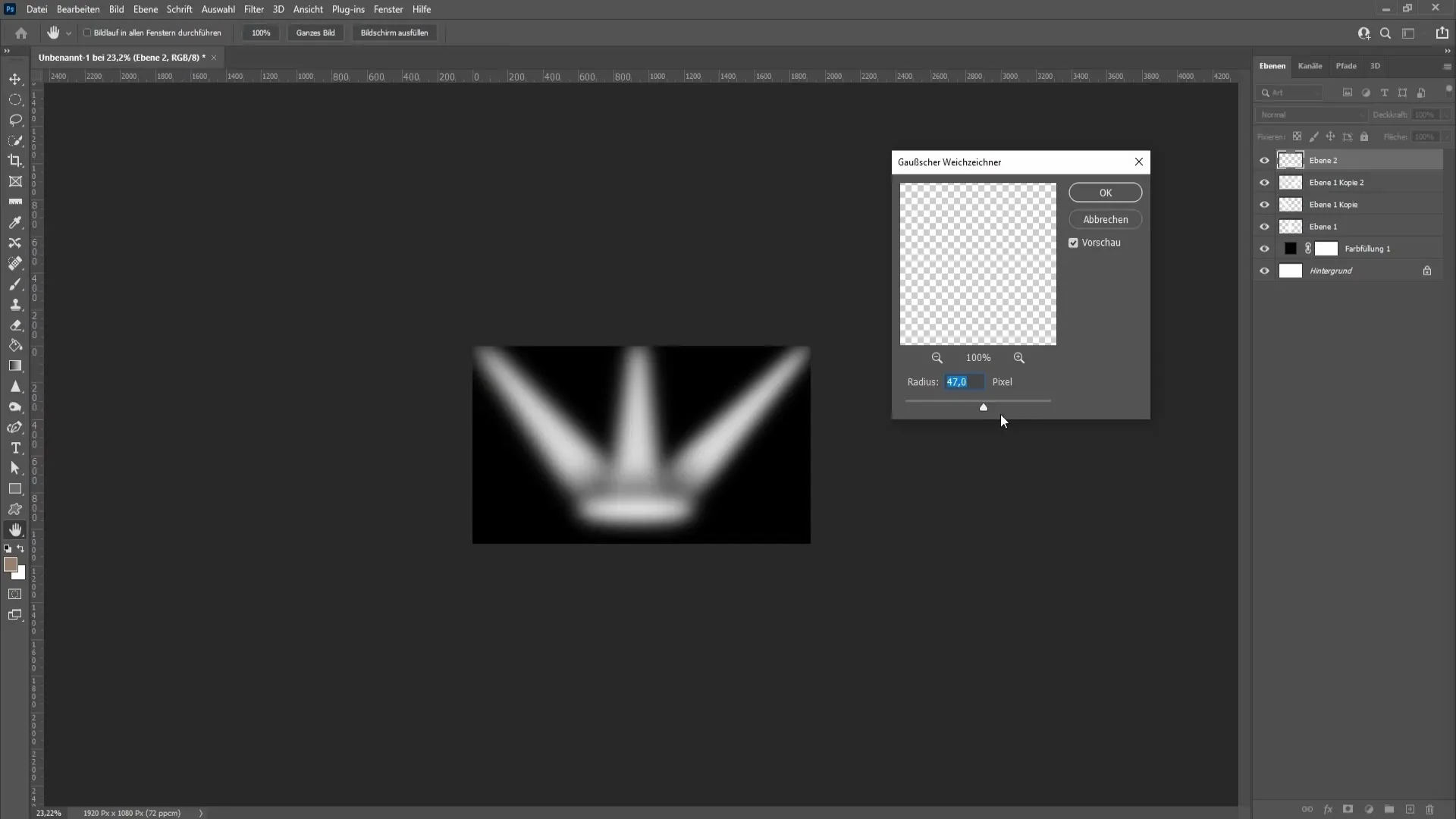The image size is (1456, 819).
Task: Click Abbrechen in blur dialog
Action: tap(1106, 220)
